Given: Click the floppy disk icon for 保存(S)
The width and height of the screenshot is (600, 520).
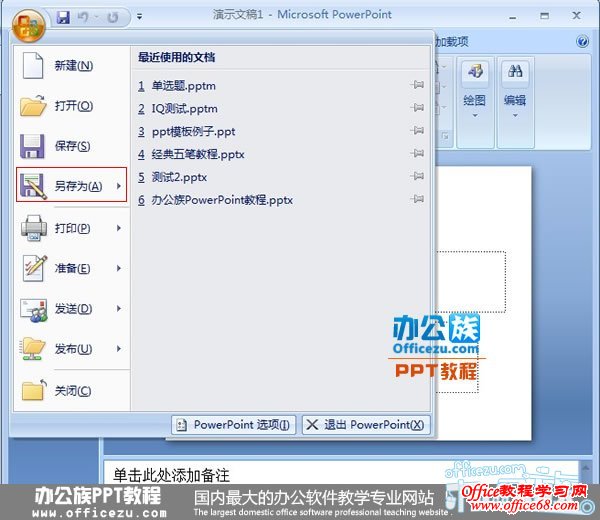Looking at the screenshot, I should [32, 146].
